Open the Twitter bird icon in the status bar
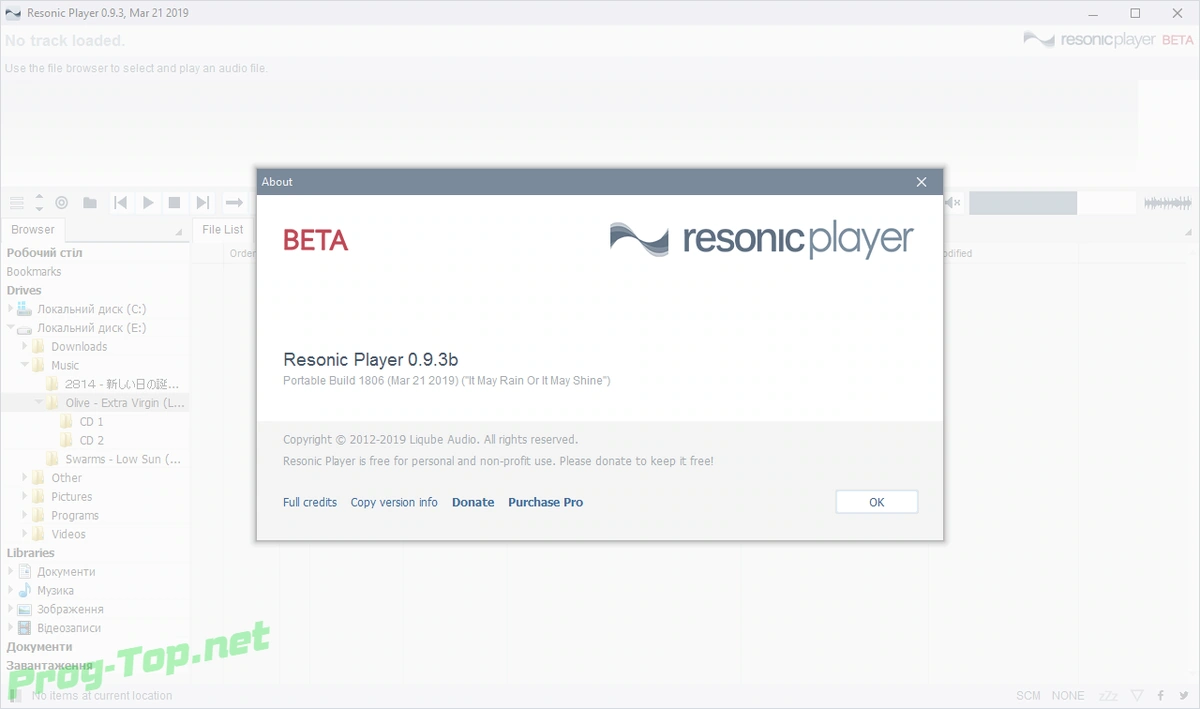This screenshot has width=1200, height=709. pyautogui.click(x=1183, y=696)
